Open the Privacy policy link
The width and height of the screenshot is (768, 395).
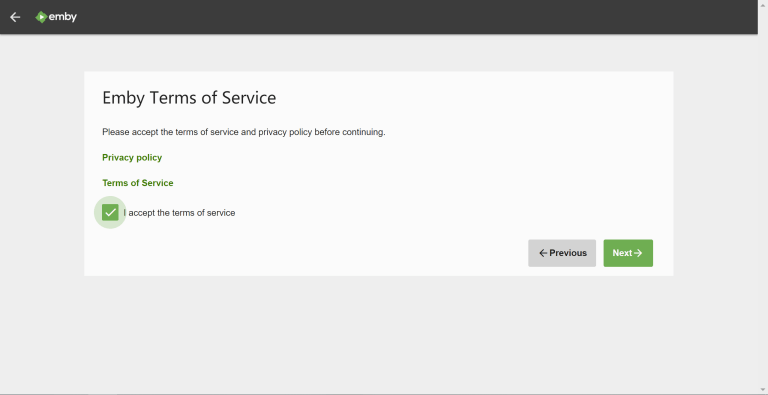(132, 157)
